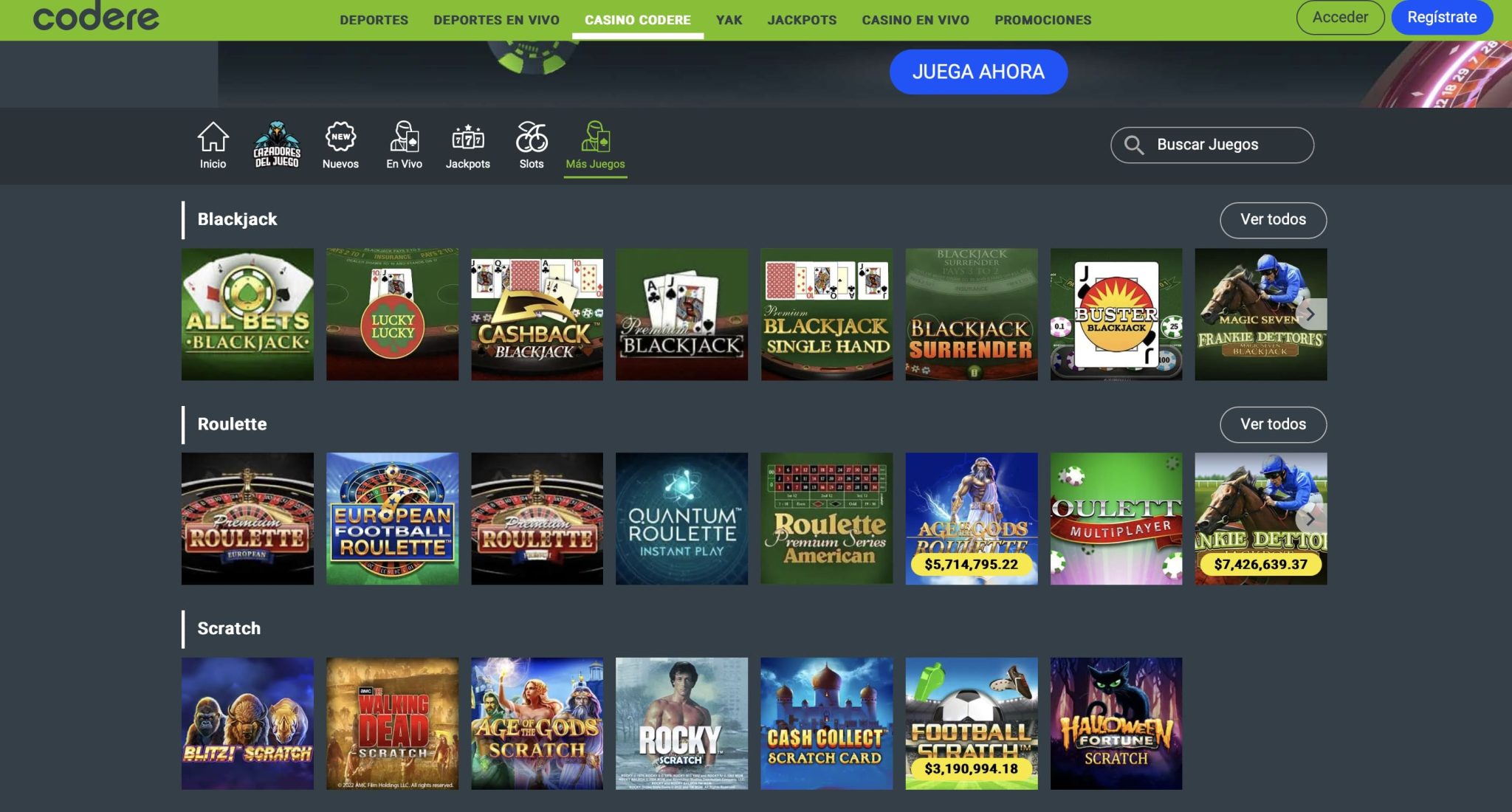Viewport: 1512px width, 812px height.
Task: Go to the Inicio home icon
Action: pyautogui.click(x=213, y=145)
